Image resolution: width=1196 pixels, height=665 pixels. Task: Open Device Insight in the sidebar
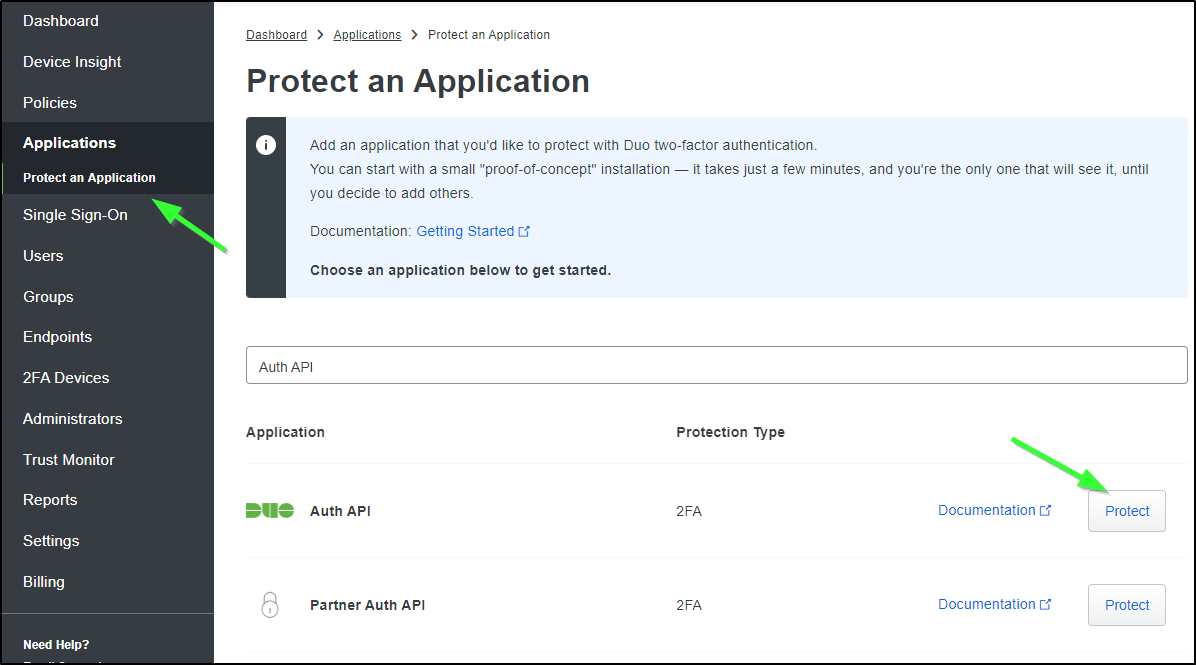click(72, 62)
